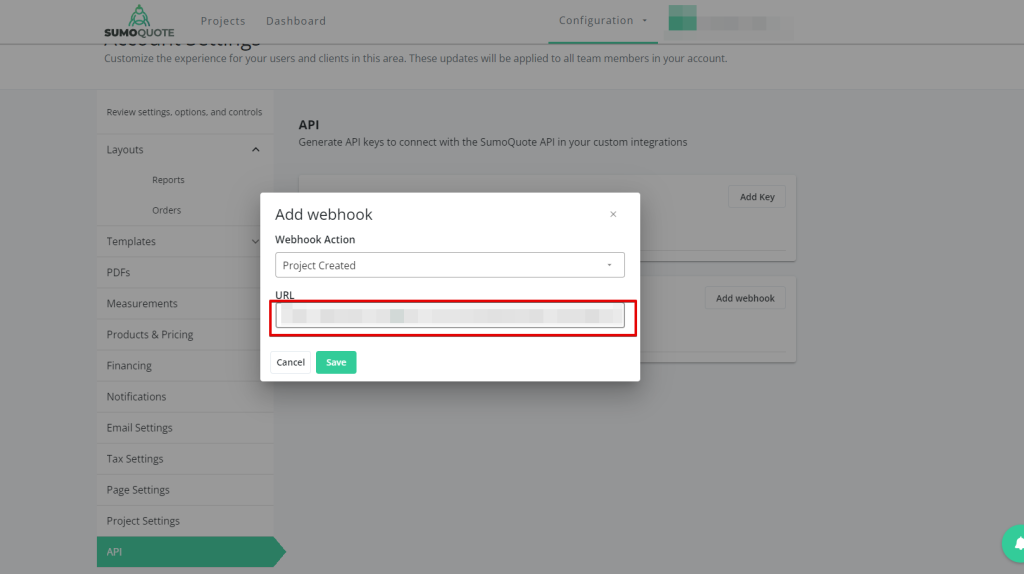Open Reports under Layouts

(x=168, y=180)
